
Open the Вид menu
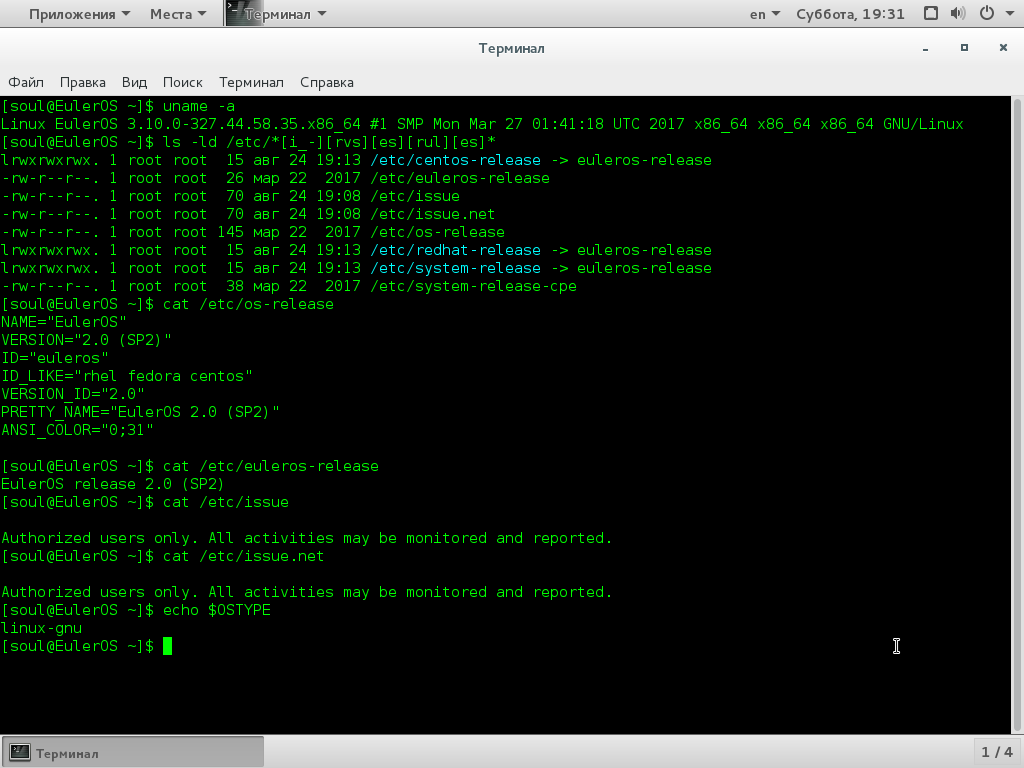point(134,82)
